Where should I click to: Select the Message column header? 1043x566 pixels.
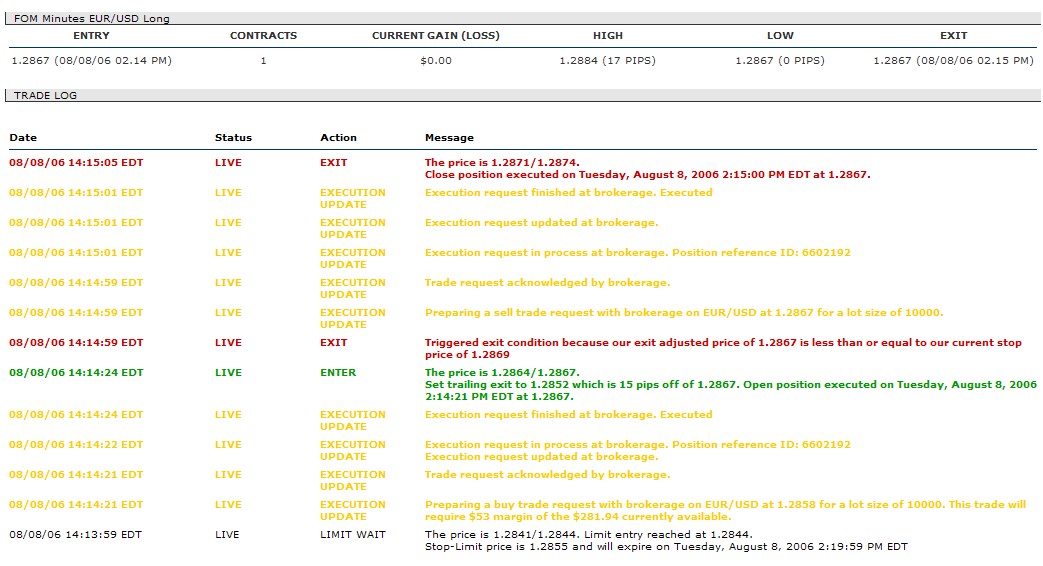tap(449, 138)
